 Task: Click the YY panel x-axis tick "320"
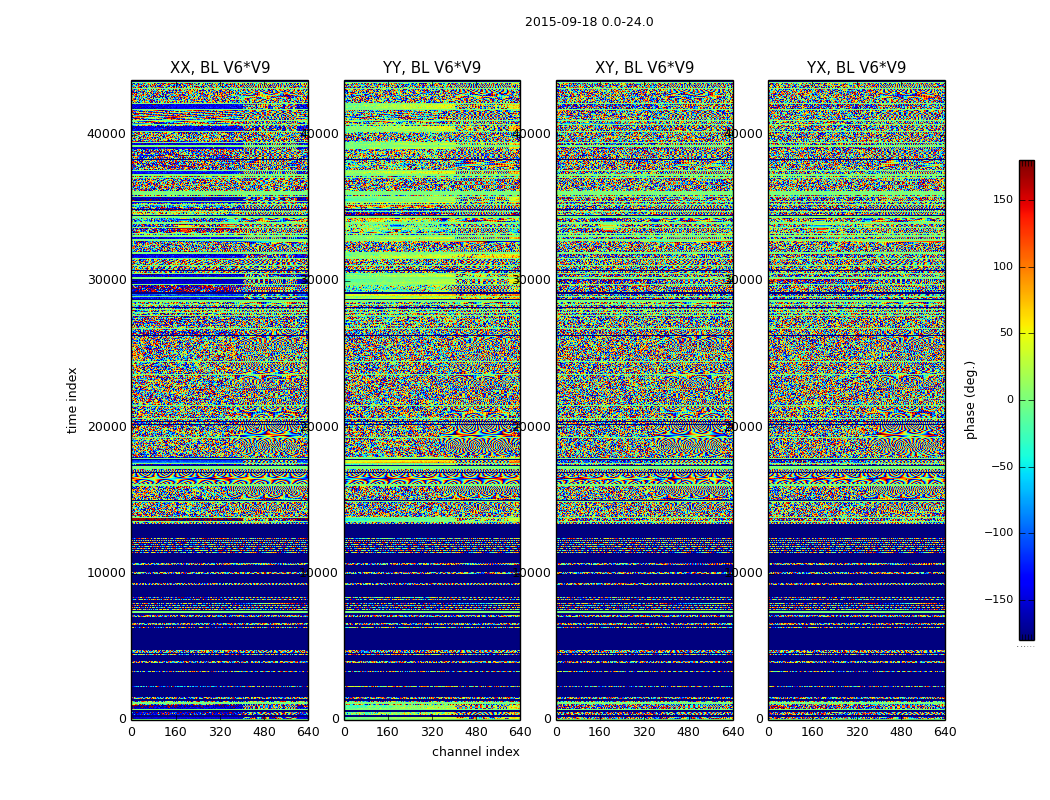(x=432, y=732)
